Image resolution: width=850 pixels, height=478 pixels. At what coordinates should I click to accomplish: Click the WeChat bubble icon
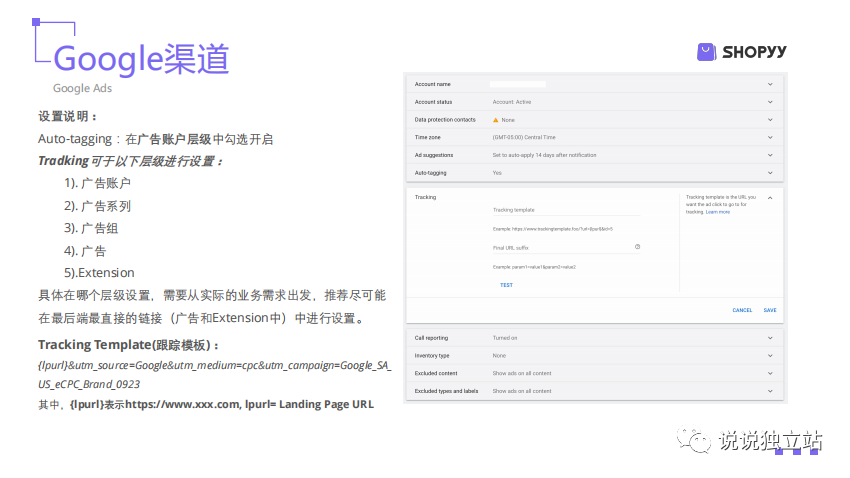pyautogui.click(x=693, y=440)
